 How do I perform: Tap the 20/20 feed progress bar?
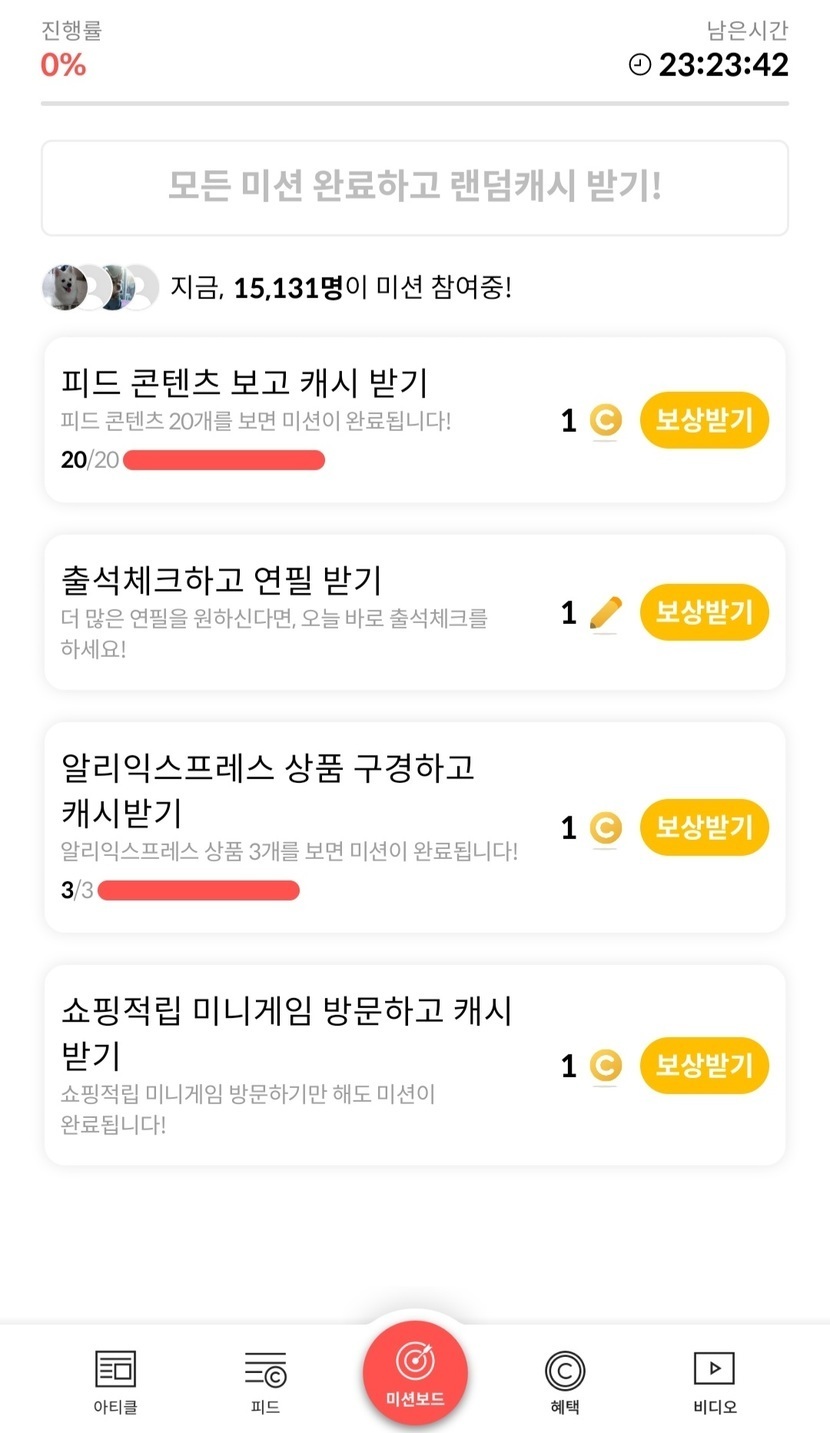[224, 460]
